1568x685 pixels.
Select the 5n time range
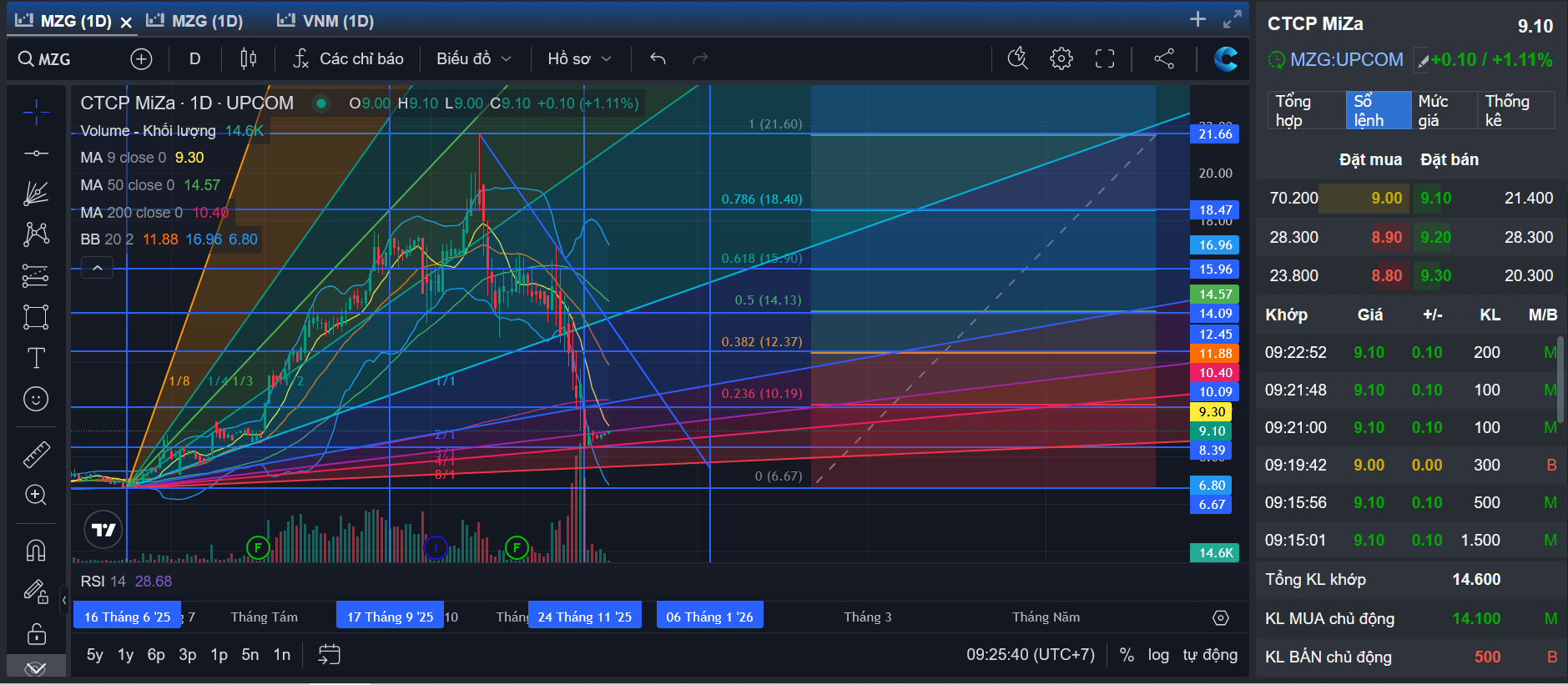tap(250, 655)
